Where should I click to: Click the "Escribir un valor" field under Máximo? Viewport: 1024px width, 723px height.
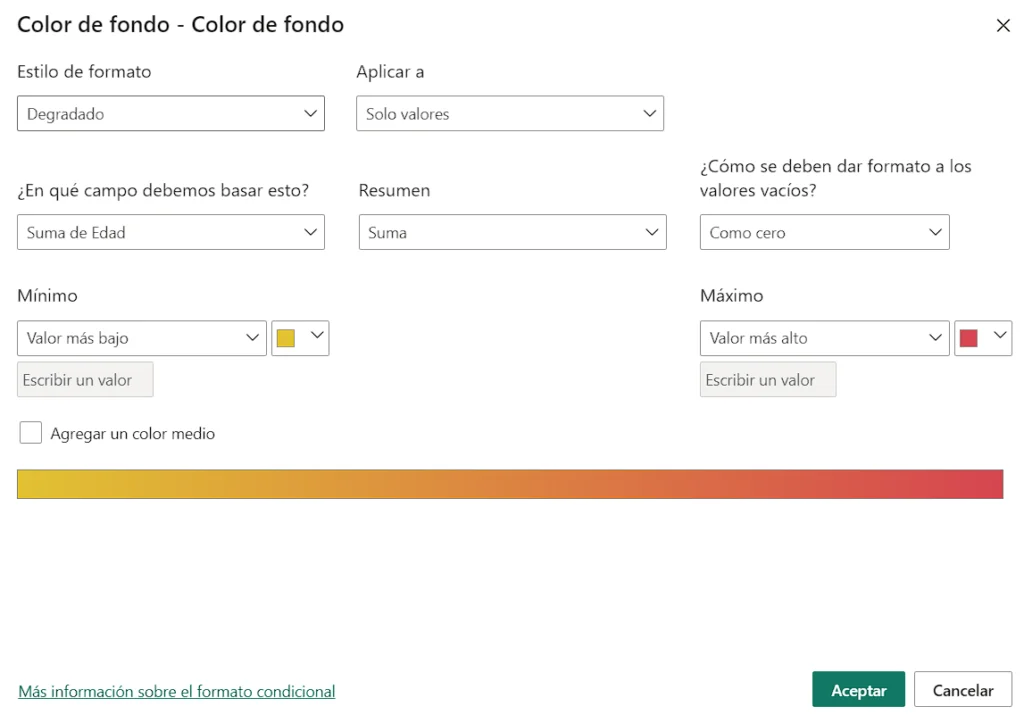(768, 379)
